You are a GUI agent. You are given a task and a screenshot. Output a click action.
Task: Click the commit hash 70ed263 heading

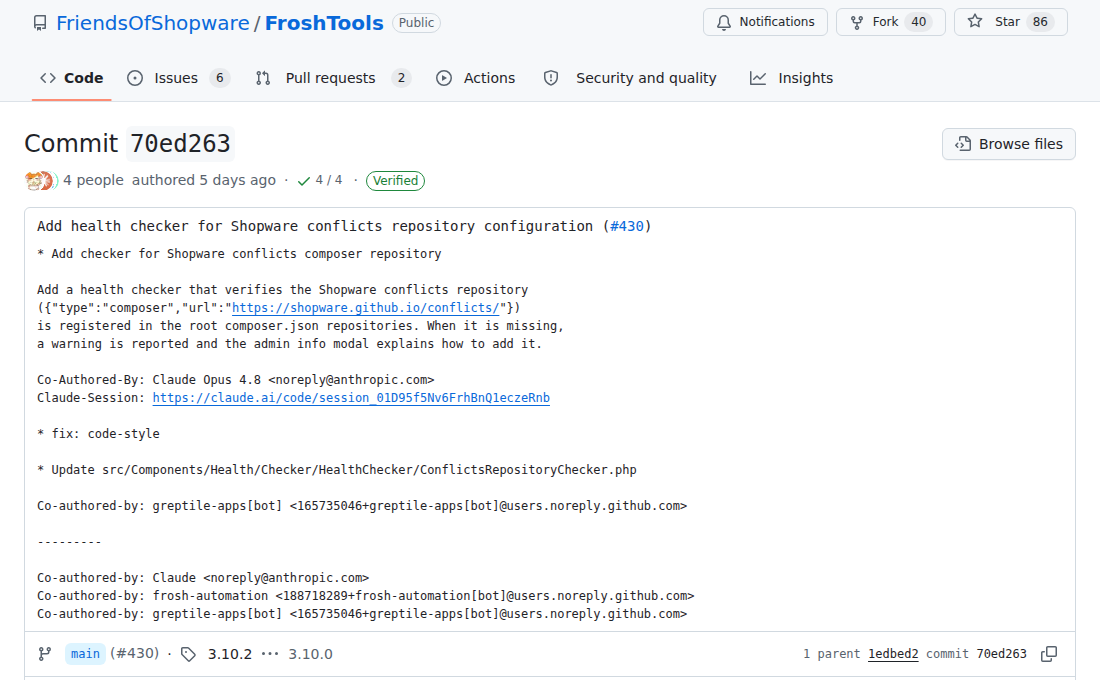click(180, 144)
